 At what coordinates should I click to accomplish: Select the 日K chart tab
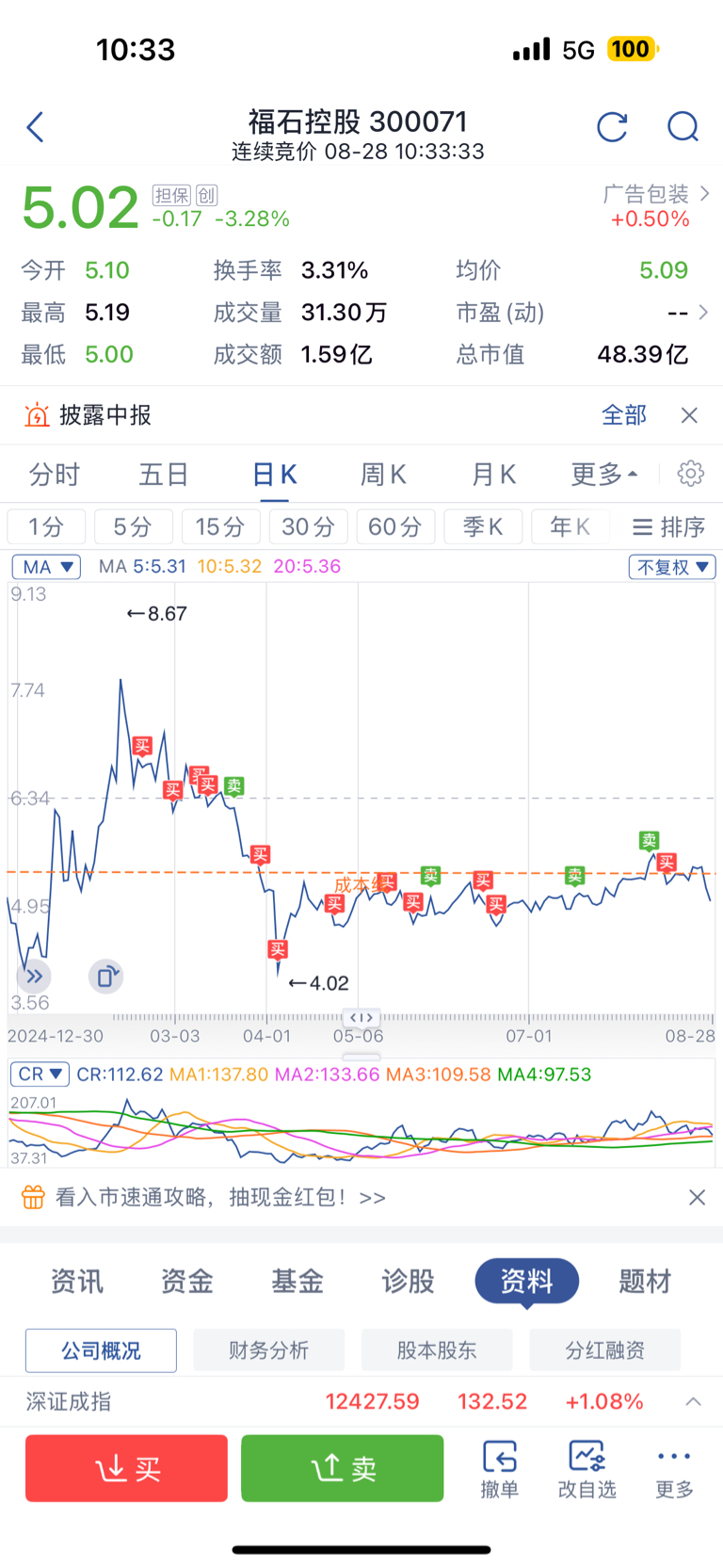click(x=275, y=474)
